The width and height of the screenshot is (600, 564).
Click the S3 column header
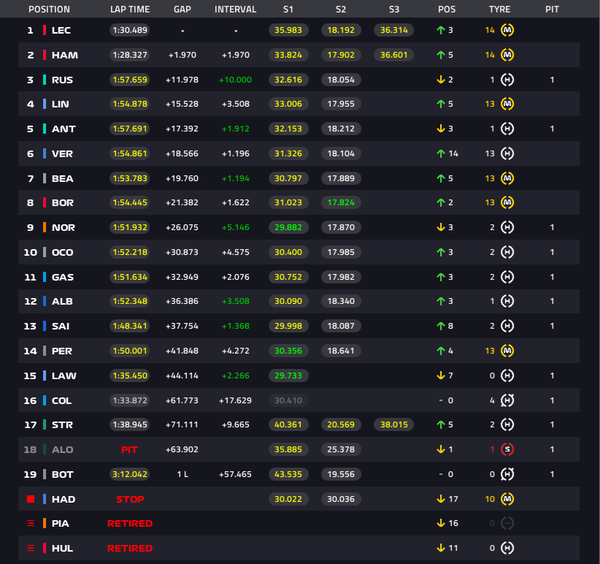click(394, 9)
